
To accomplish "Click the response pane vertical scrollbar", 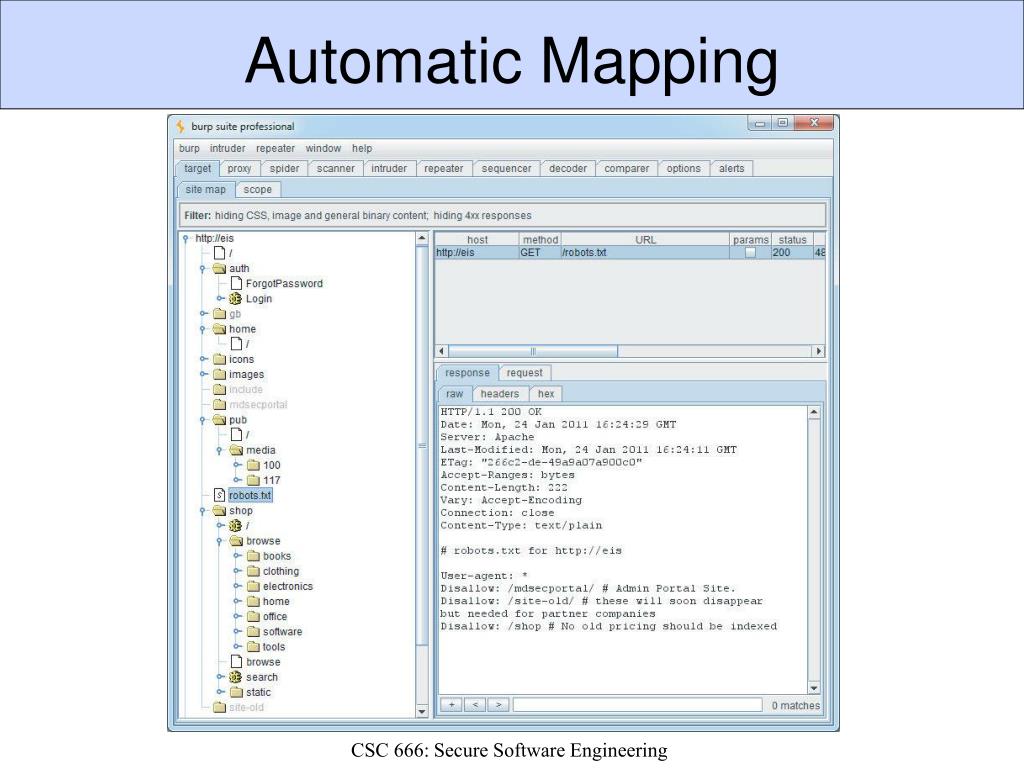I will 814,550.
